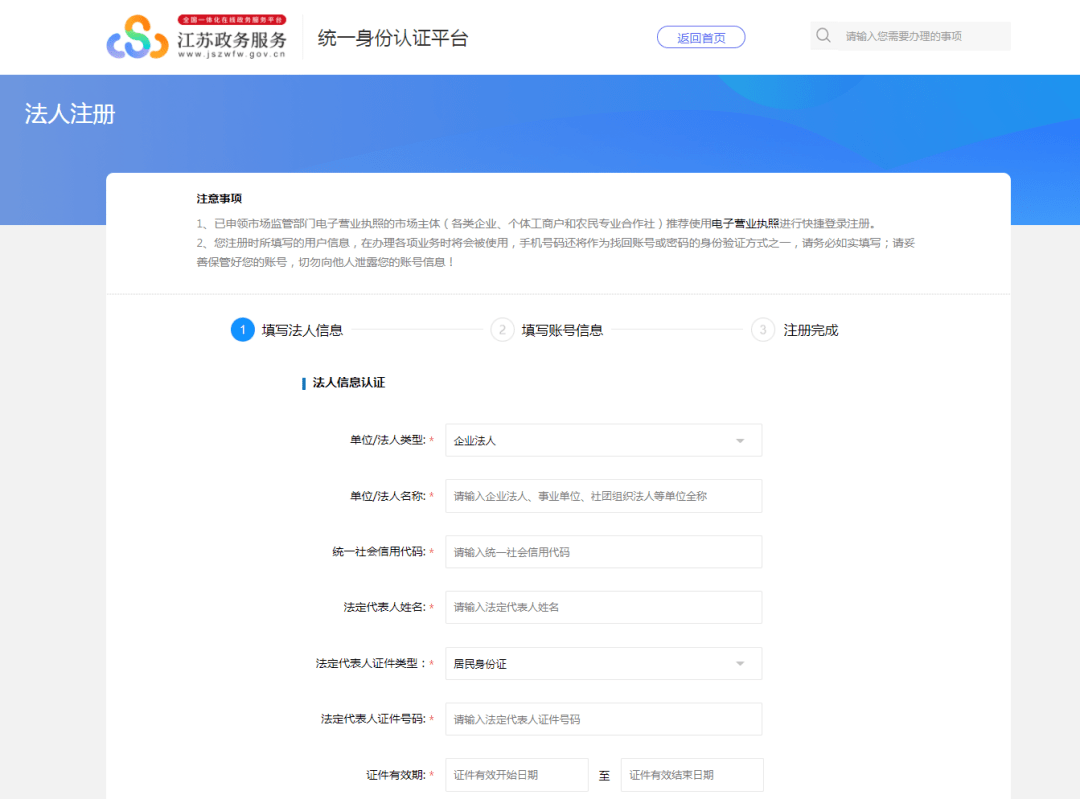Click the 法定代表人姓名 input field
The width and height of the screenshot is (1080, 799).
[x=603, y=608]
